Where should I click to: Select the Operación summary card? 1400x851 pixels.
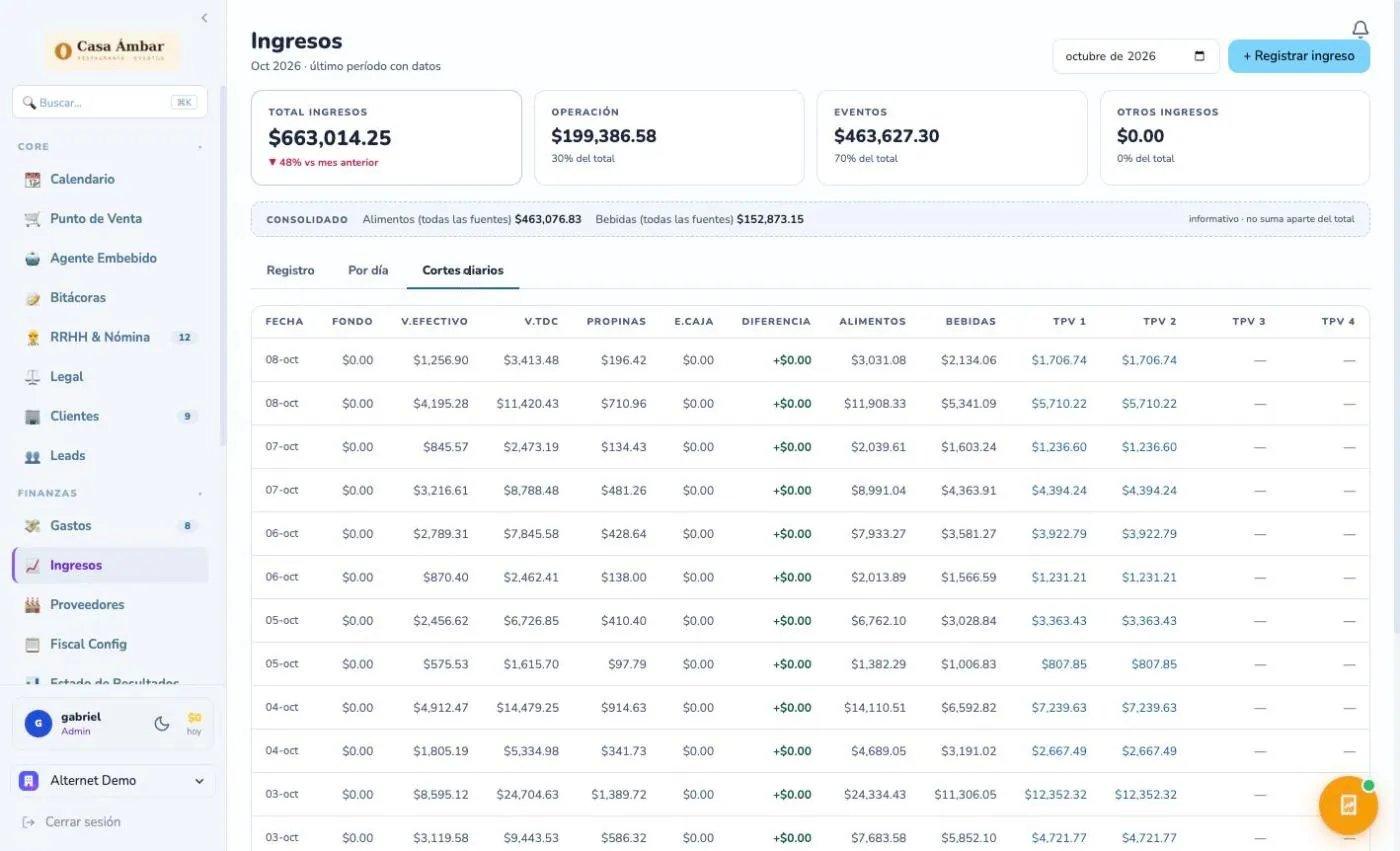tap(669, 138)
